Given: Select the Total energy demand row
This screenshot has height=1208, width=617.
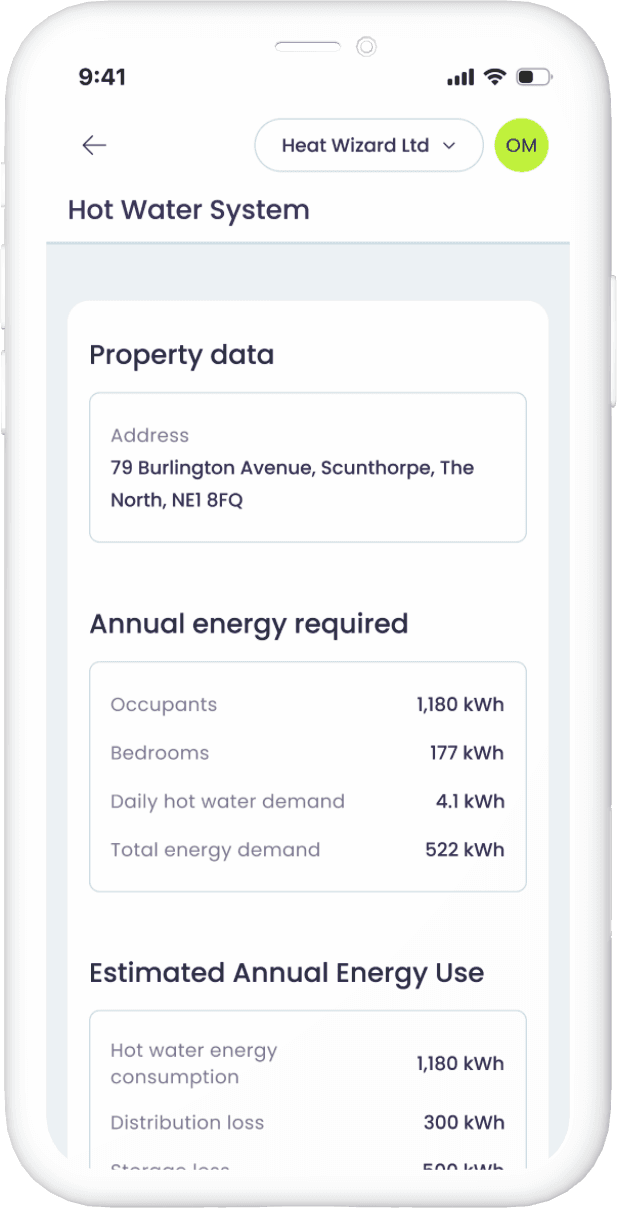Looking at the screenshot, I should click(307, 849).
